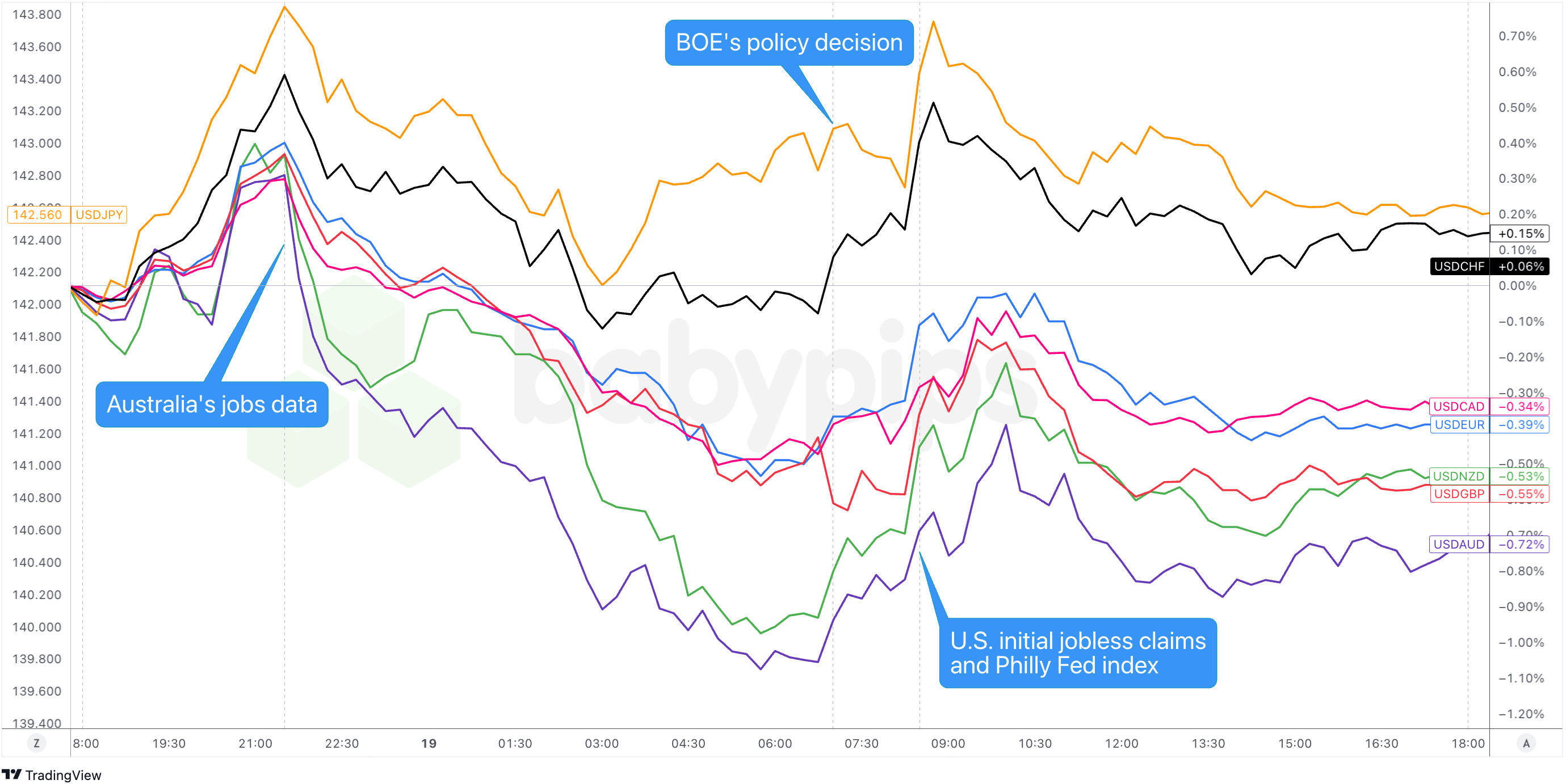Click the +0.06% USDCHF percent value

tap(1521, 266)
